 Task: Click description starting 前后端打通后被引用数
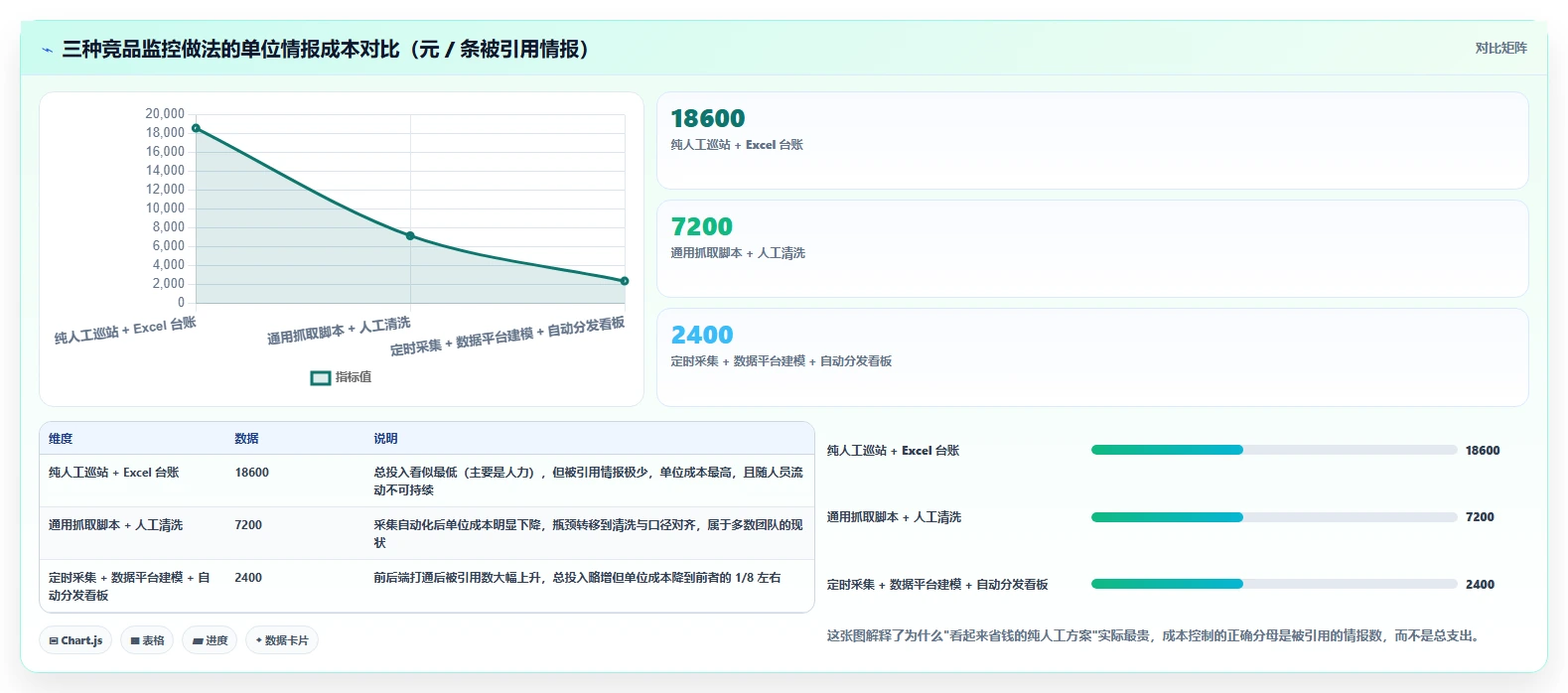[x=577, y=578]
